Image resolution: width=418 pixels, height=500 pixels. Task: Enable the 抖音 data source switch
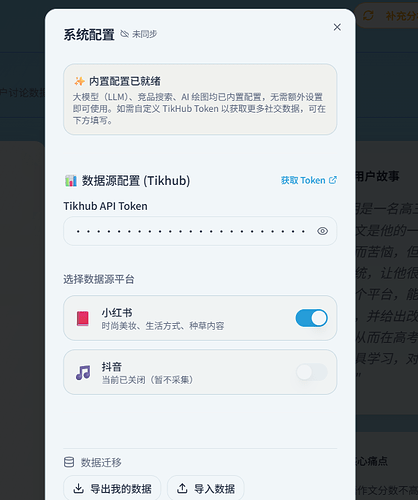point(311,372)
